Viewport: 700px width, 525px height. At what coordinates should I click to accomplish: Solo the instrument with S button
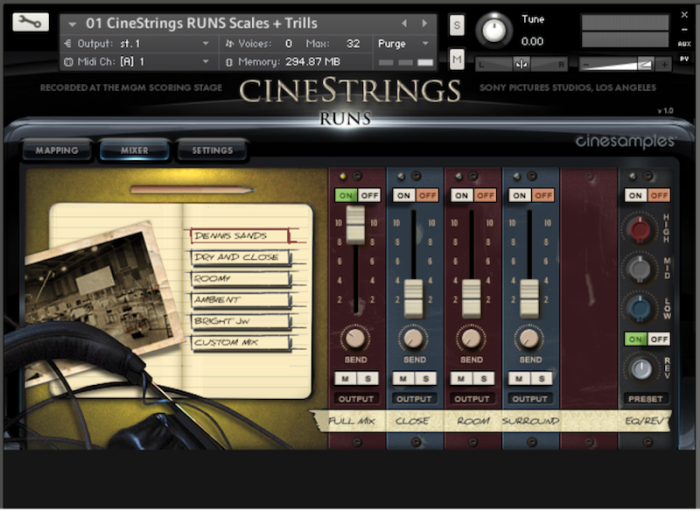[x=456, y=25]
